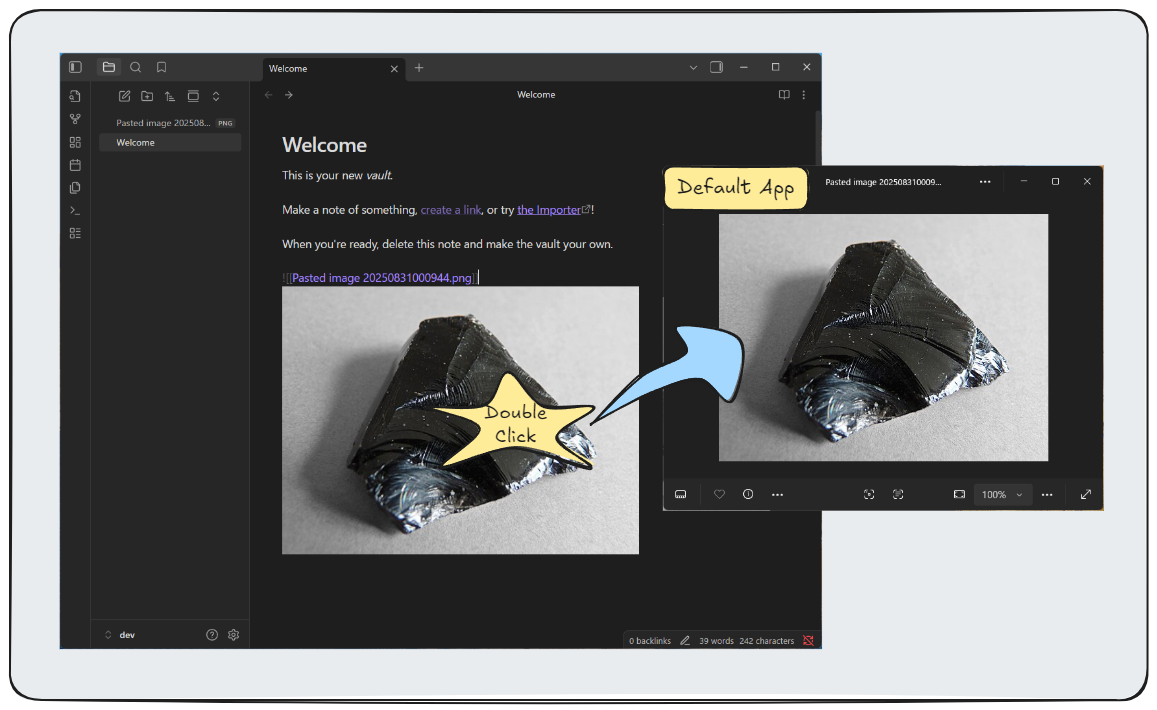Follow the 'create a link' link
This screenshot has width=1157, height=710.
451,210
